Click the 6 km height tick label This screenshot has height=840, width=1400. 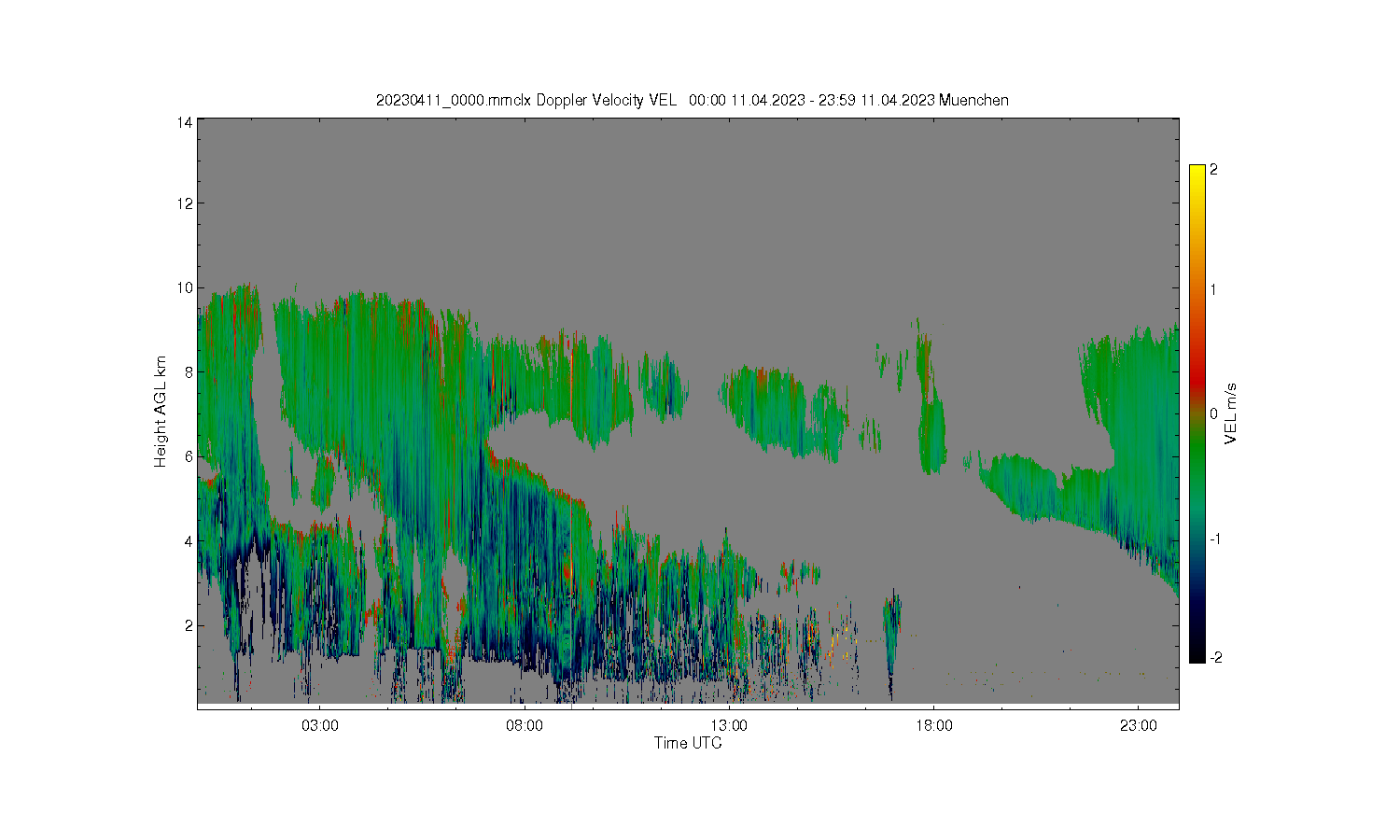pyautogui.click(x=189, y=456)
